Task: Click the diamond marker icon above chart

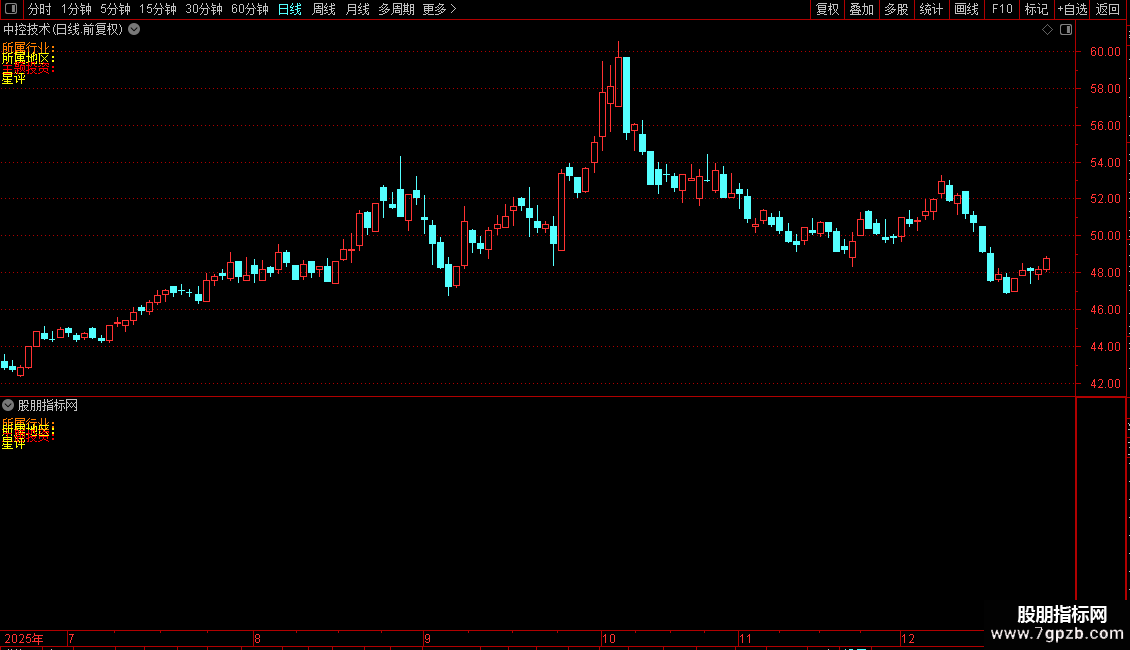Action: click(1048, 30)
